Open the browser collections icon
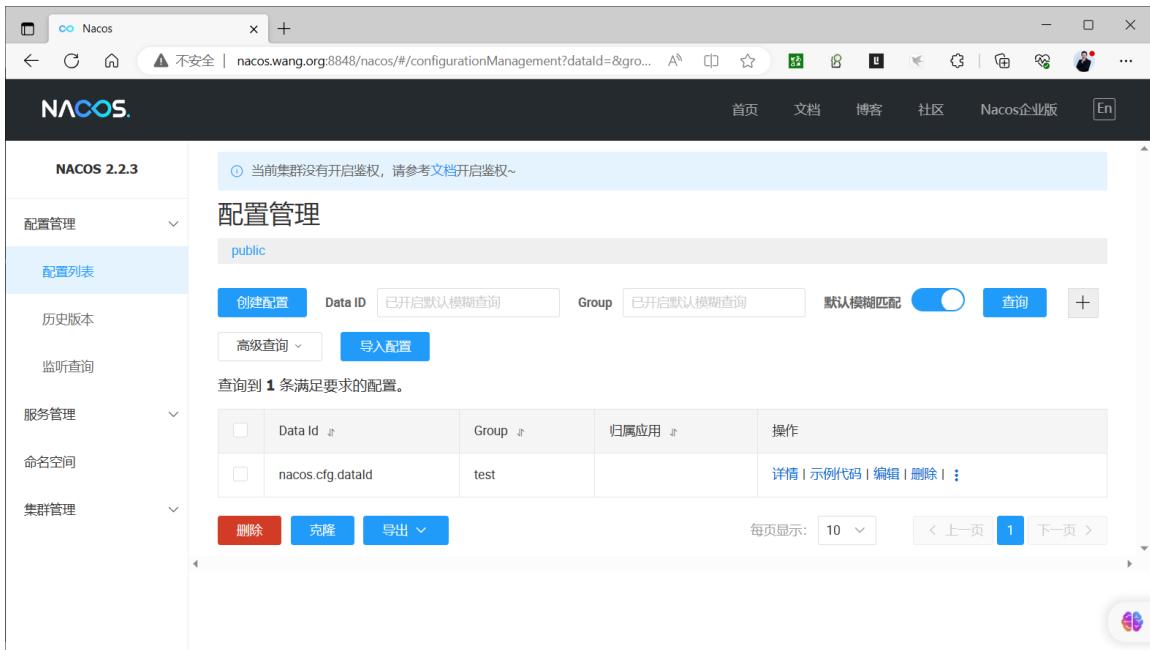This screenshot has width=1150, height=650. [1002, 61]
